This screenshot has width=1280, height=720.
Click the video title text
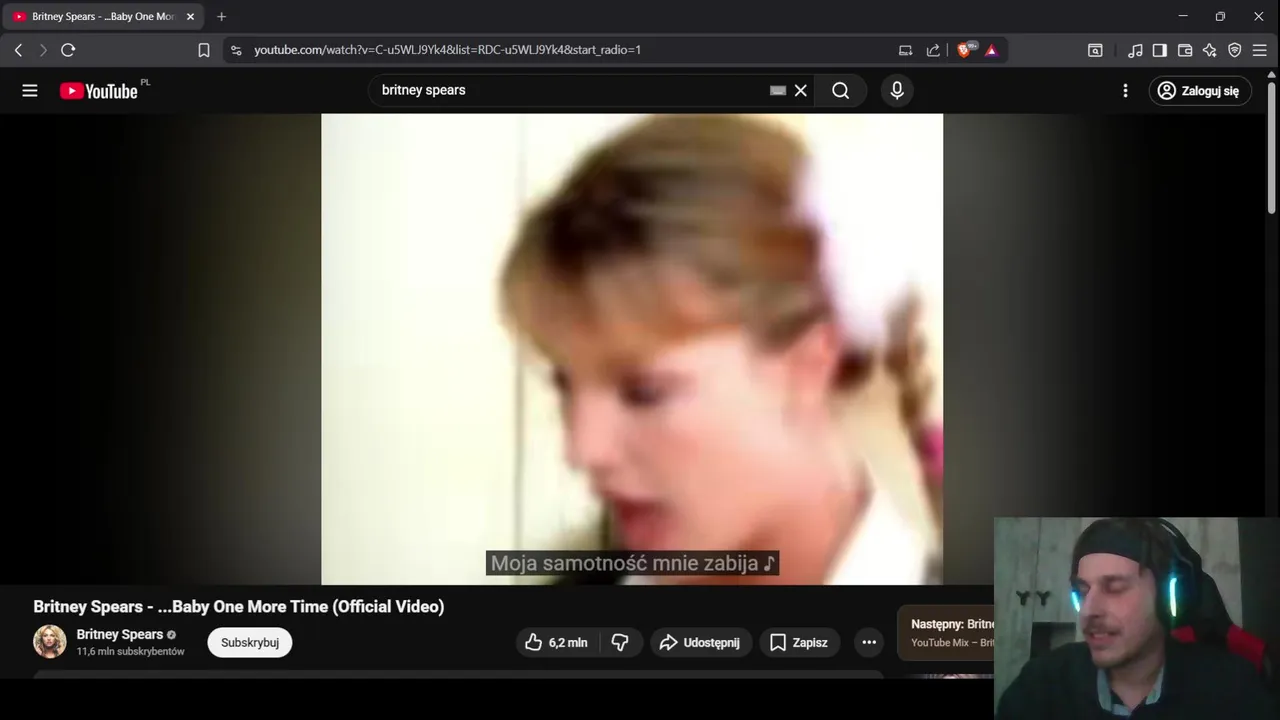click(239, 606)
